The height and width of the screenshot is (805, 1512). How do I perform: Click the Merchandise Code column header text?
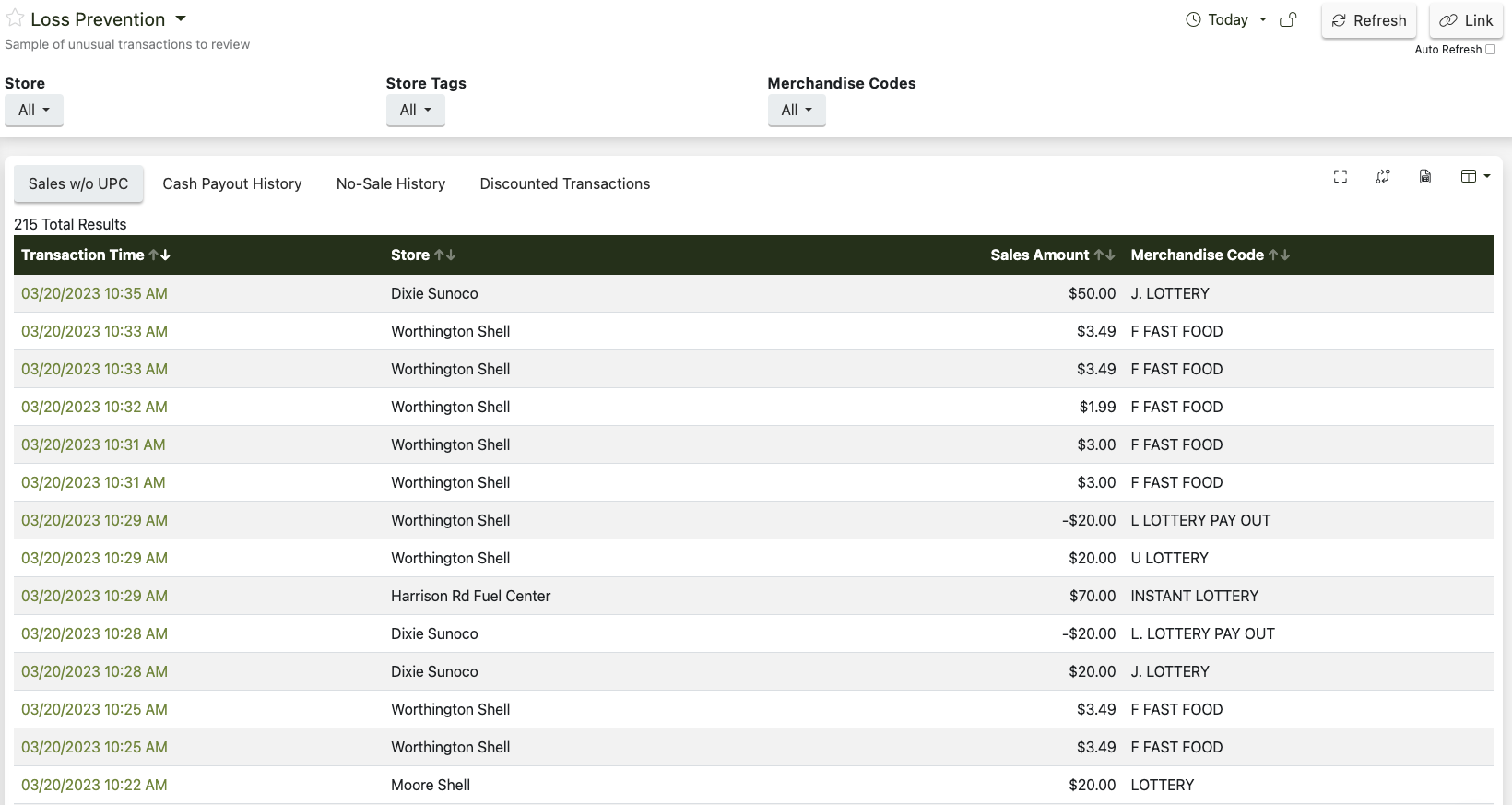(x=1198, y=255)
